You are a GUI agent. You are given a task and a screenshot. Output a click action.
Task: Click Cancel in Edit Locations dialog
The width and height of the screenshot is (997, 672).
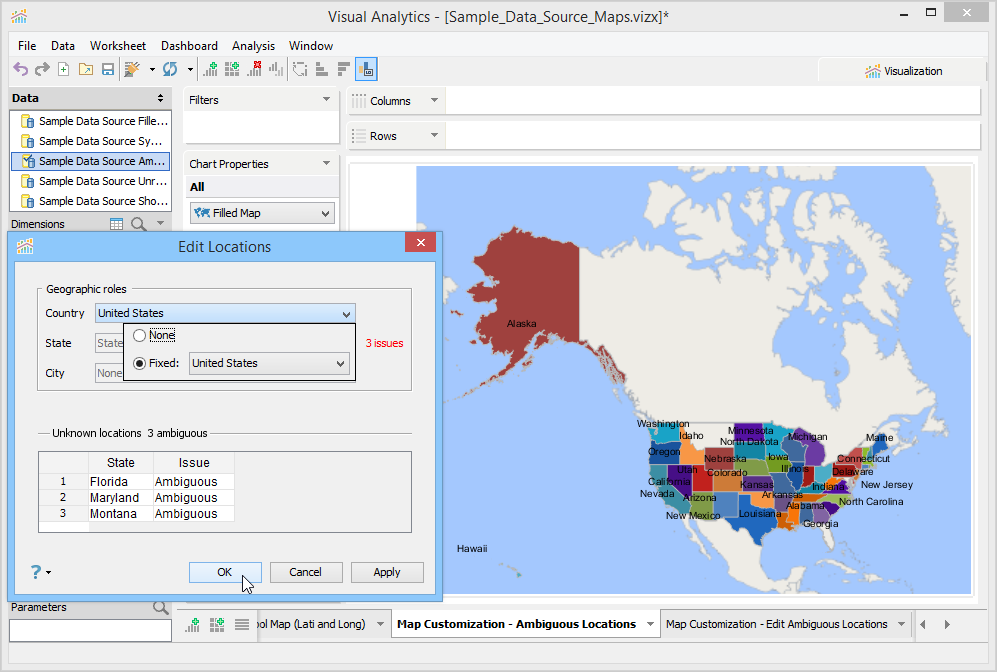(x=306, y=572)
